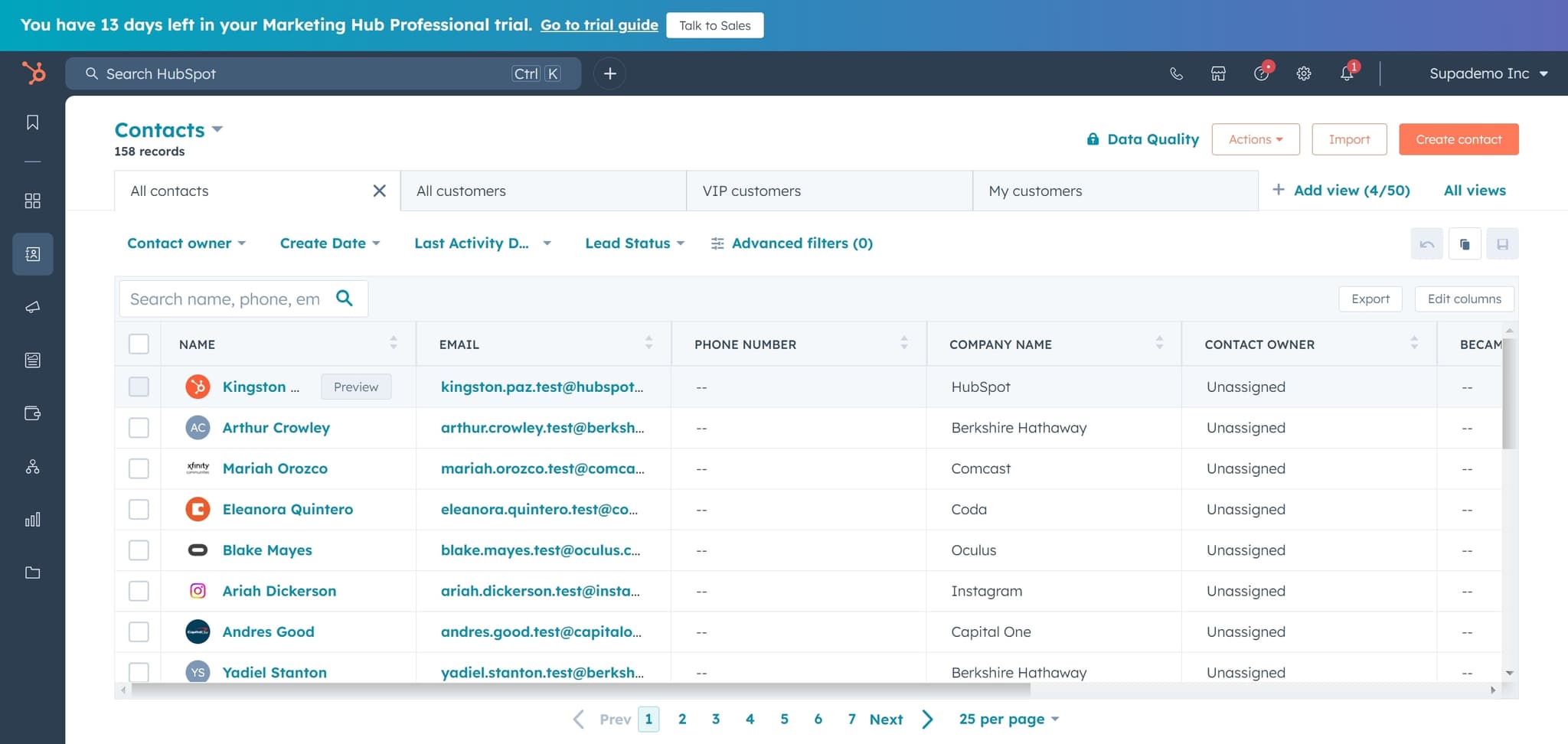1568x744 pixels.
Task: Open the App Marketplace icon
Action: 1217,73
